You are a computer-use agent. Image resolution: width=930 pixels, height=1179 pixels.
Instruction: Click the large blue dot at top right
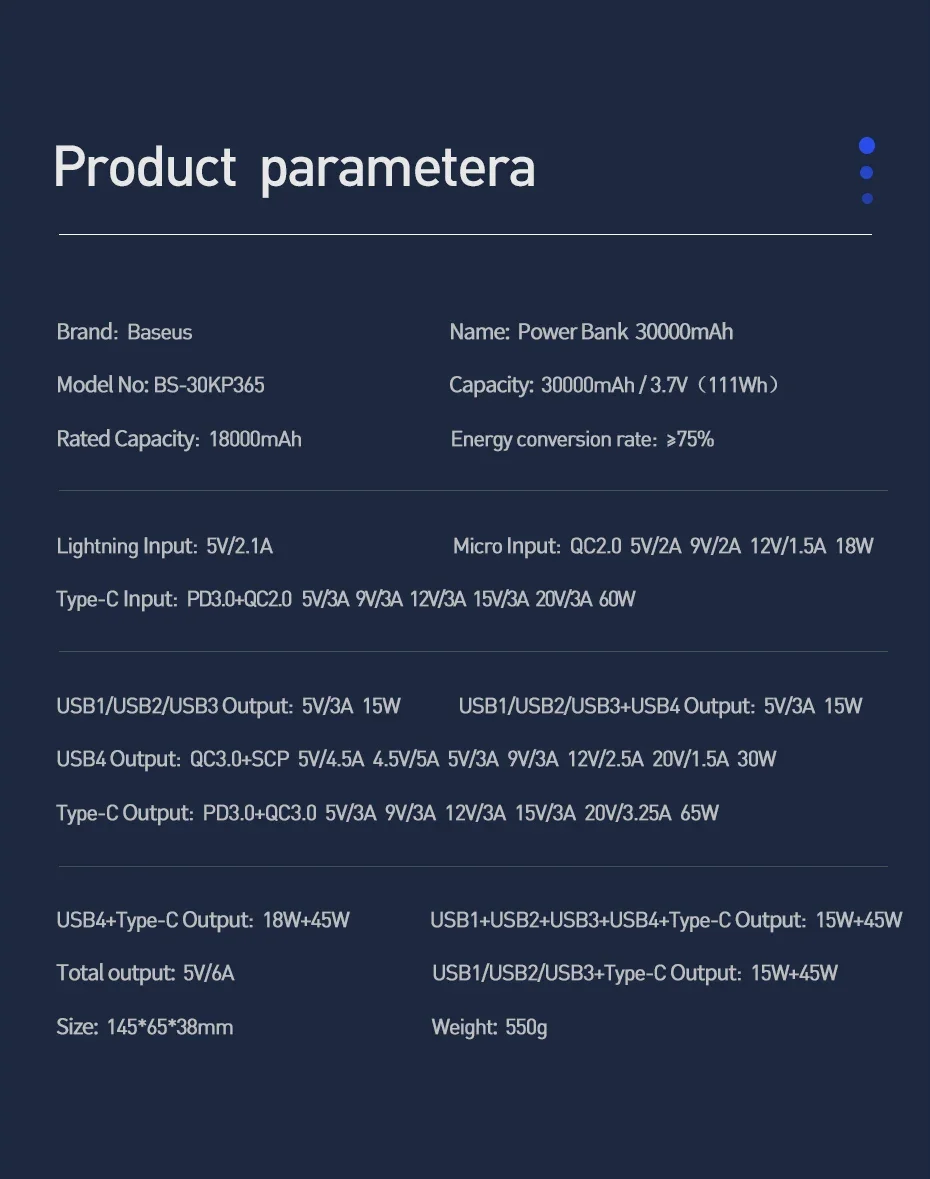[x=867, y=146]
